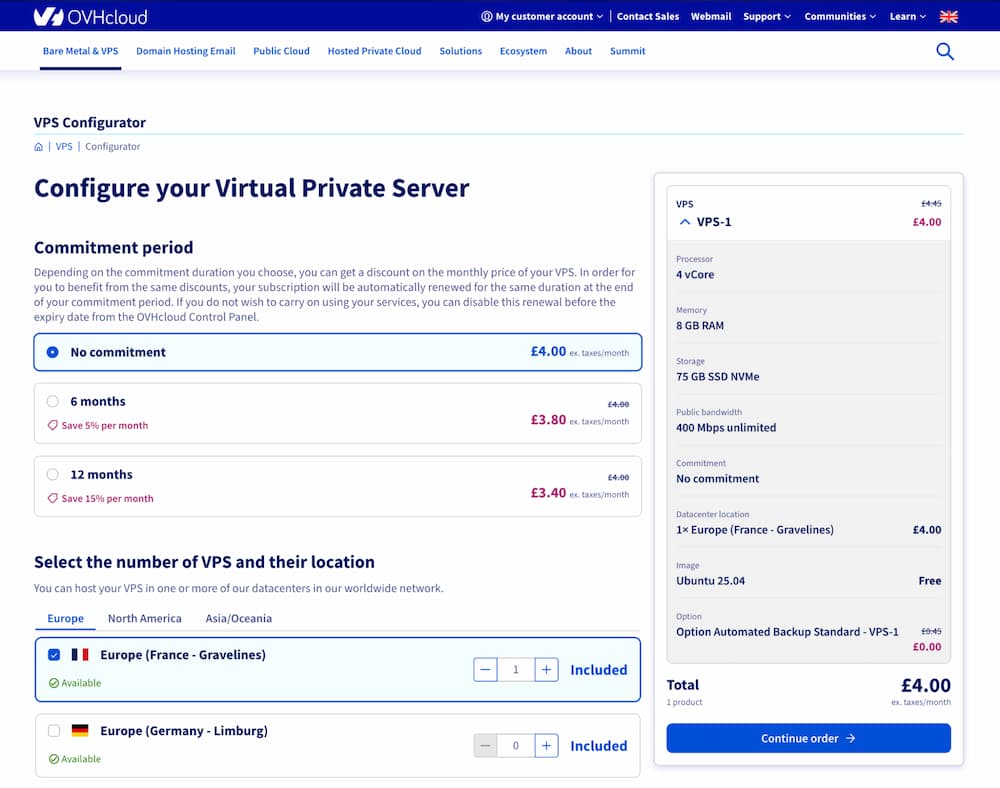Open the My customer account dropdown
This screenshot has width=1000, height=788.
(542, 16)
